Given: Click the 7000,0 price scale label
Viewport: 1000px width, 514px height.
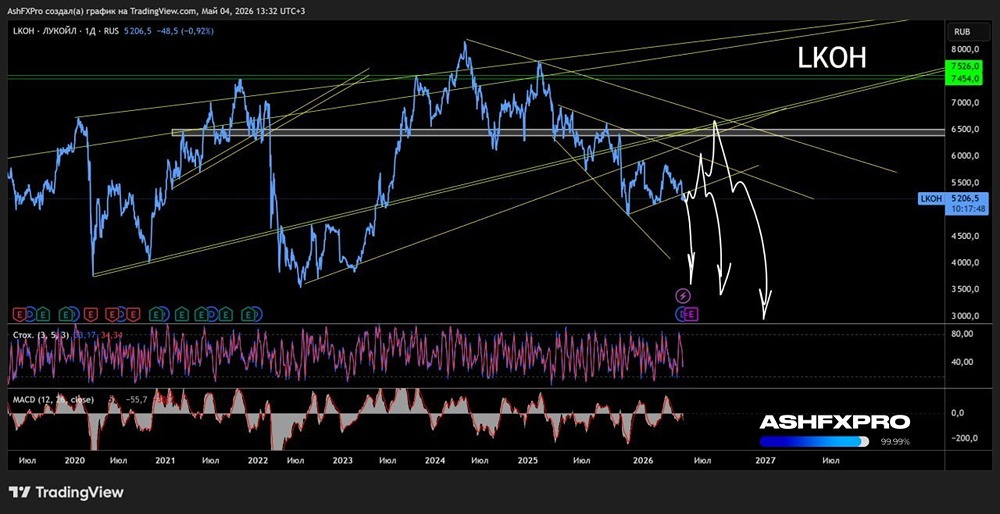Looking at the screenshot, I should tap(964, 102).
